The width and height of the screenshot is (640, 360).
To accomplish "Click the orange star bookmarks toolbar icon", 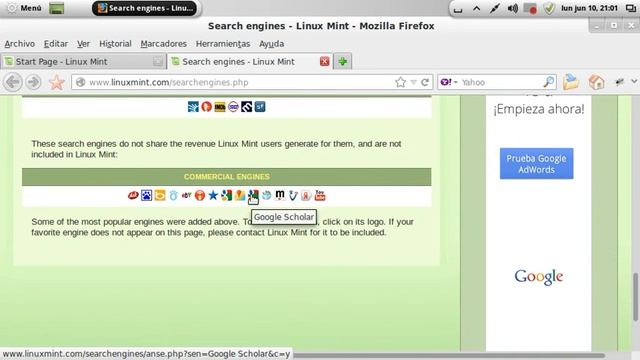I will 57,83.
